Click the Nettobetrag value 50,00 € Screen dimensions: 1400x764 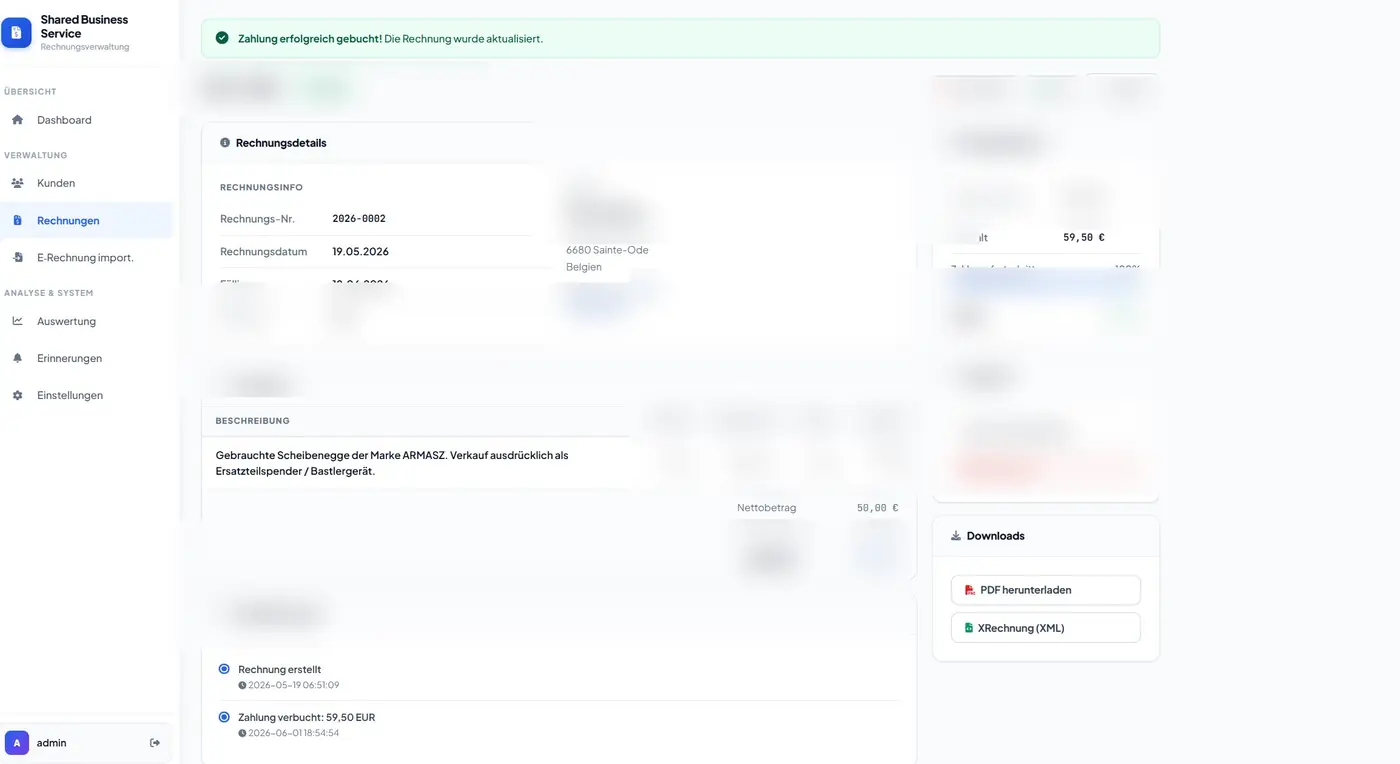pyautogui.click(x=877, y=508)
